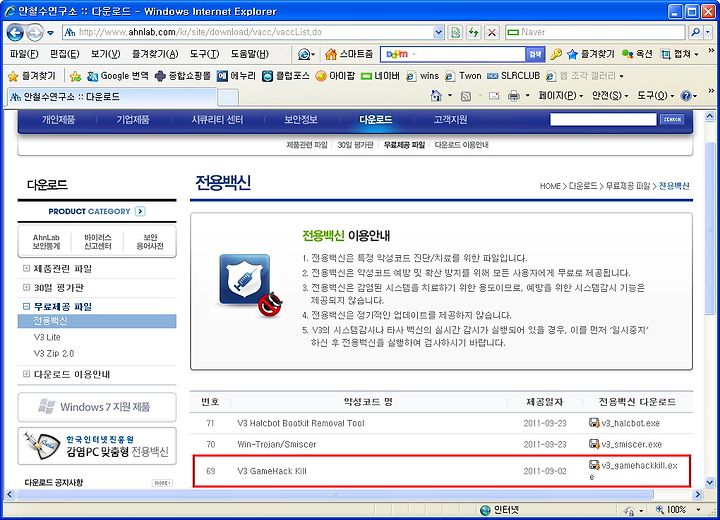
Task: Open the zoom level 100% dropdown
Action: point(698,509)
